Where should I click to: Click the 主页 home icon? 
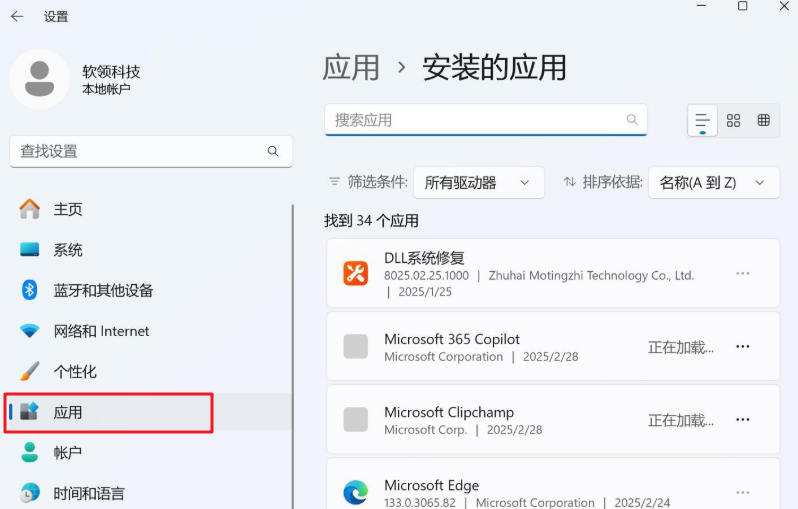(x=30, y=209)
